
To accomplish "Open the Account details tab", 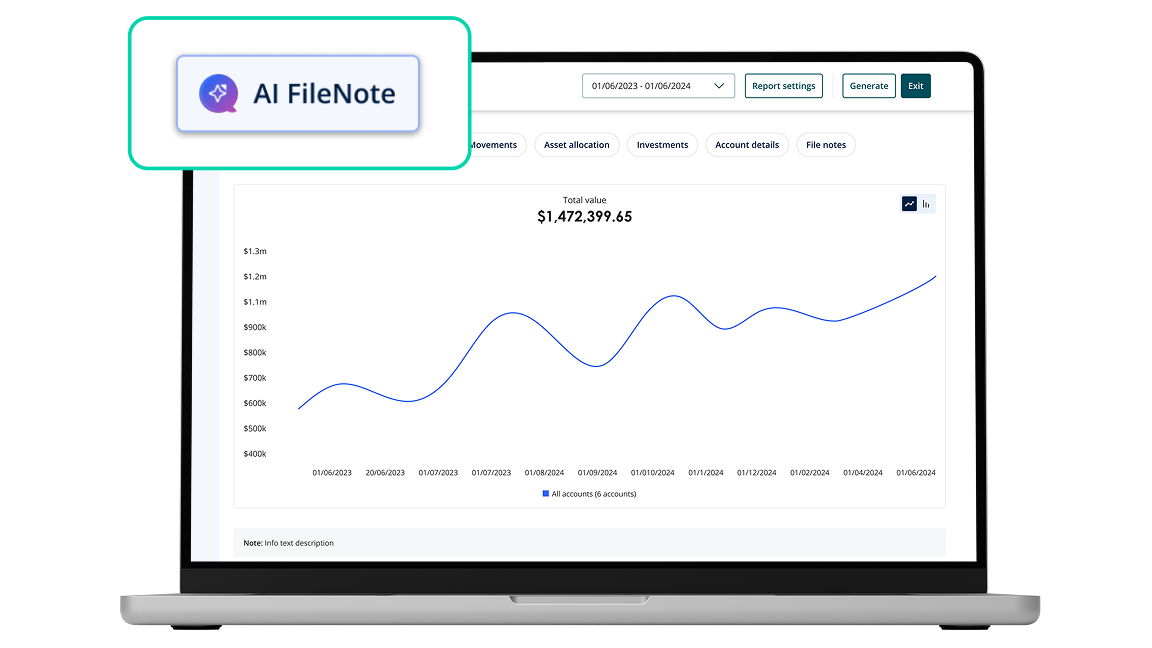I will coord(747,145).
